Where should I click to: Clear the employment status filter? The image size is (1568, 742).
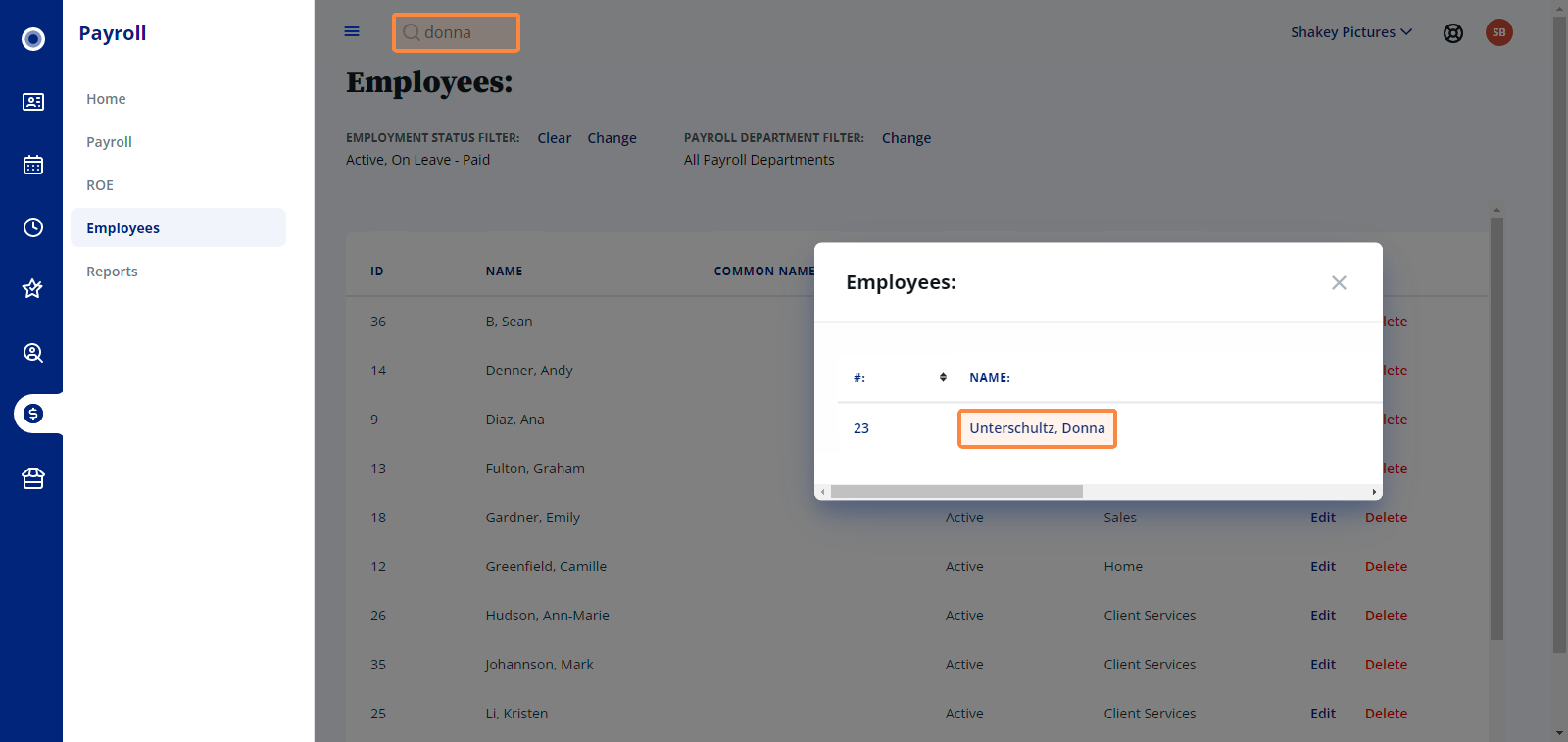coord(553,138)
